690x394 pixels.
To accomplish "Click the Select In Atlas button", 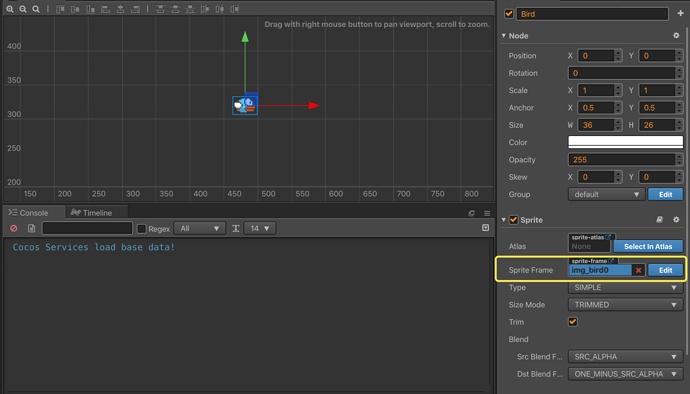I will tap(648, 246).
